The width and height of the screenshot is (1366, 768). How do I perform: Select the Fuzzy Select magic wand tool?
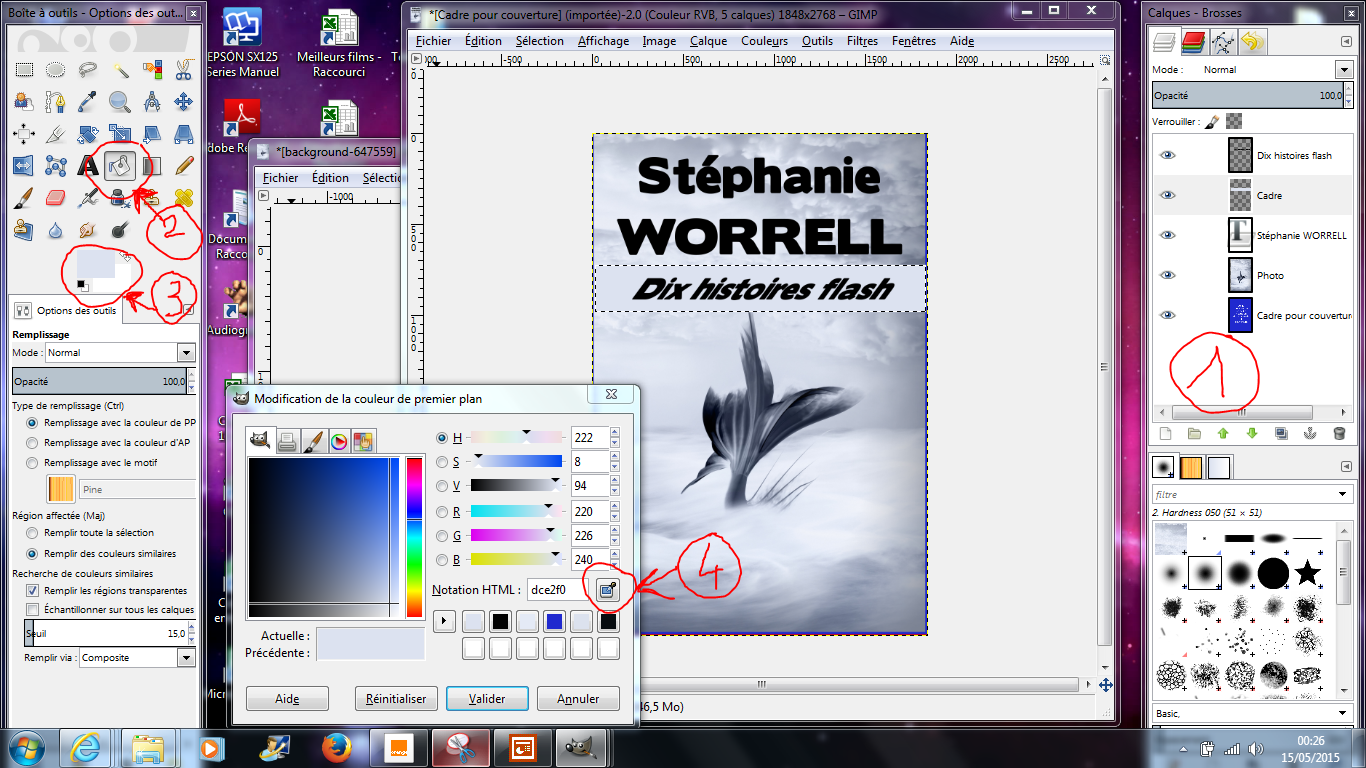pos(120,70)
